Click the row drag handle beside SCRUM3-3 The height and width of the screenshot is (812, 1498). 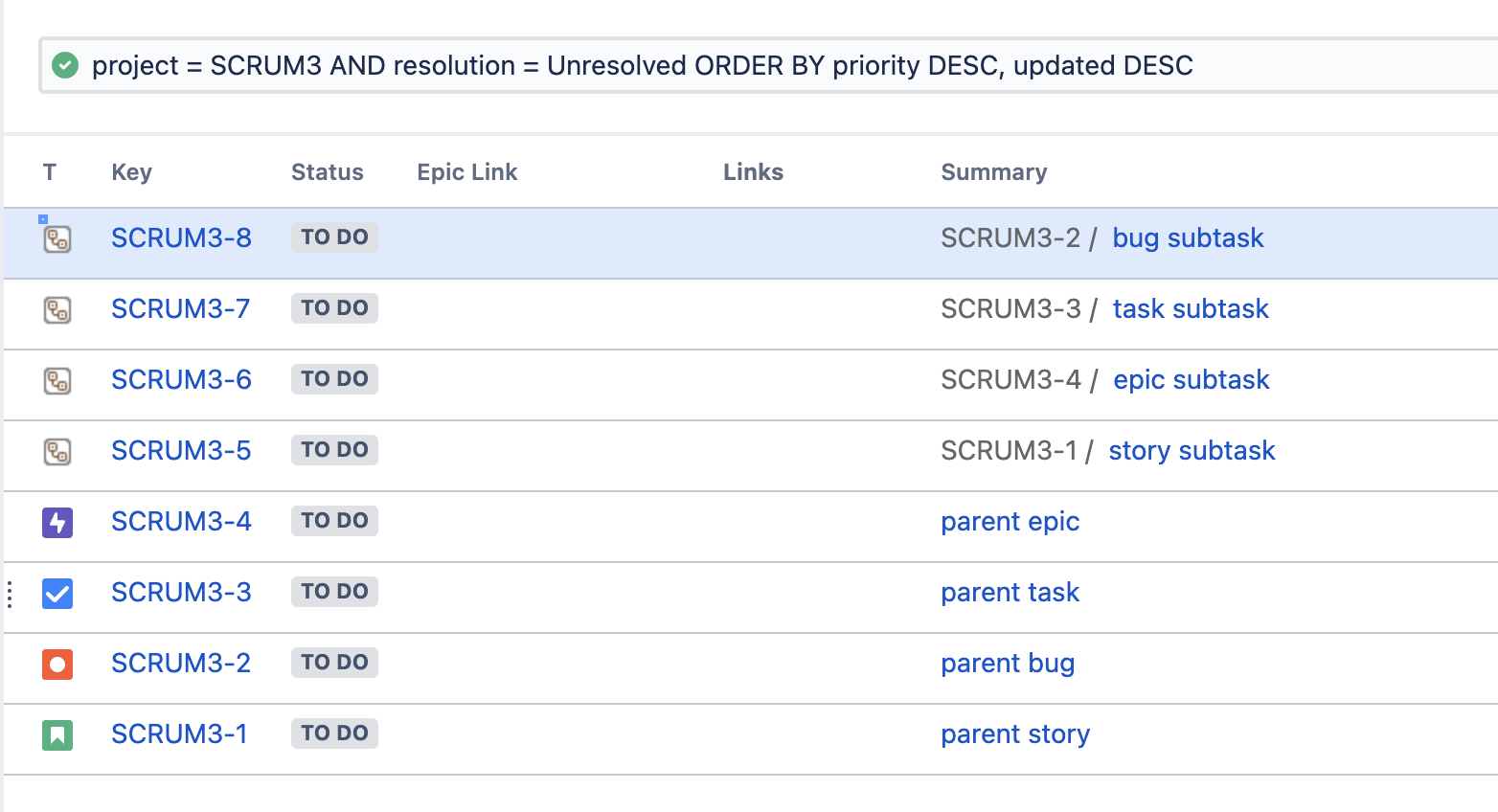[10, 594]
